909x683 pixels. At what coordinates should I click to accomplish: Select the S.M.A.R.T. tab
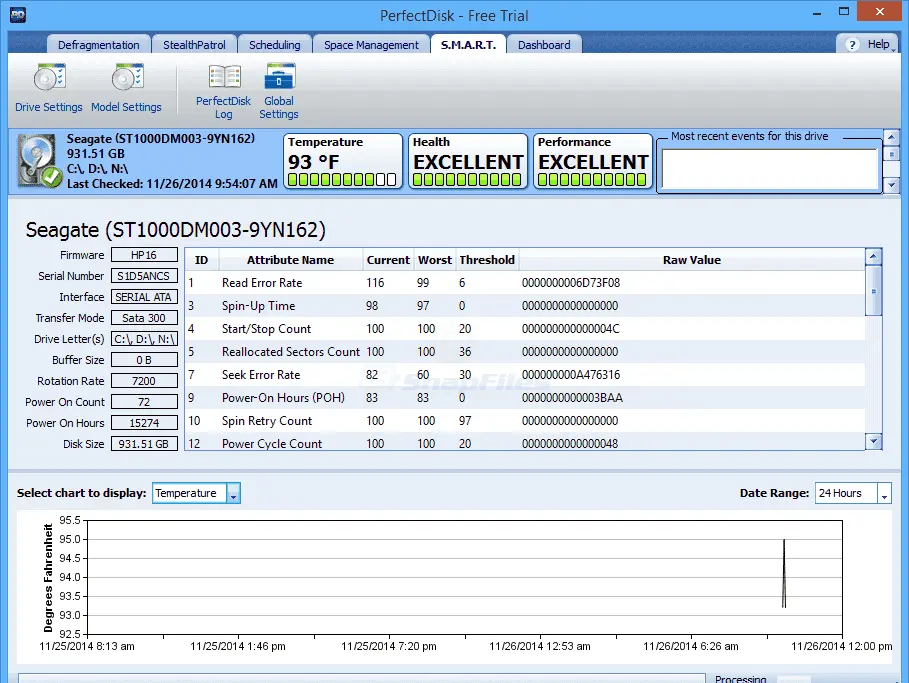tap(468, 45)
